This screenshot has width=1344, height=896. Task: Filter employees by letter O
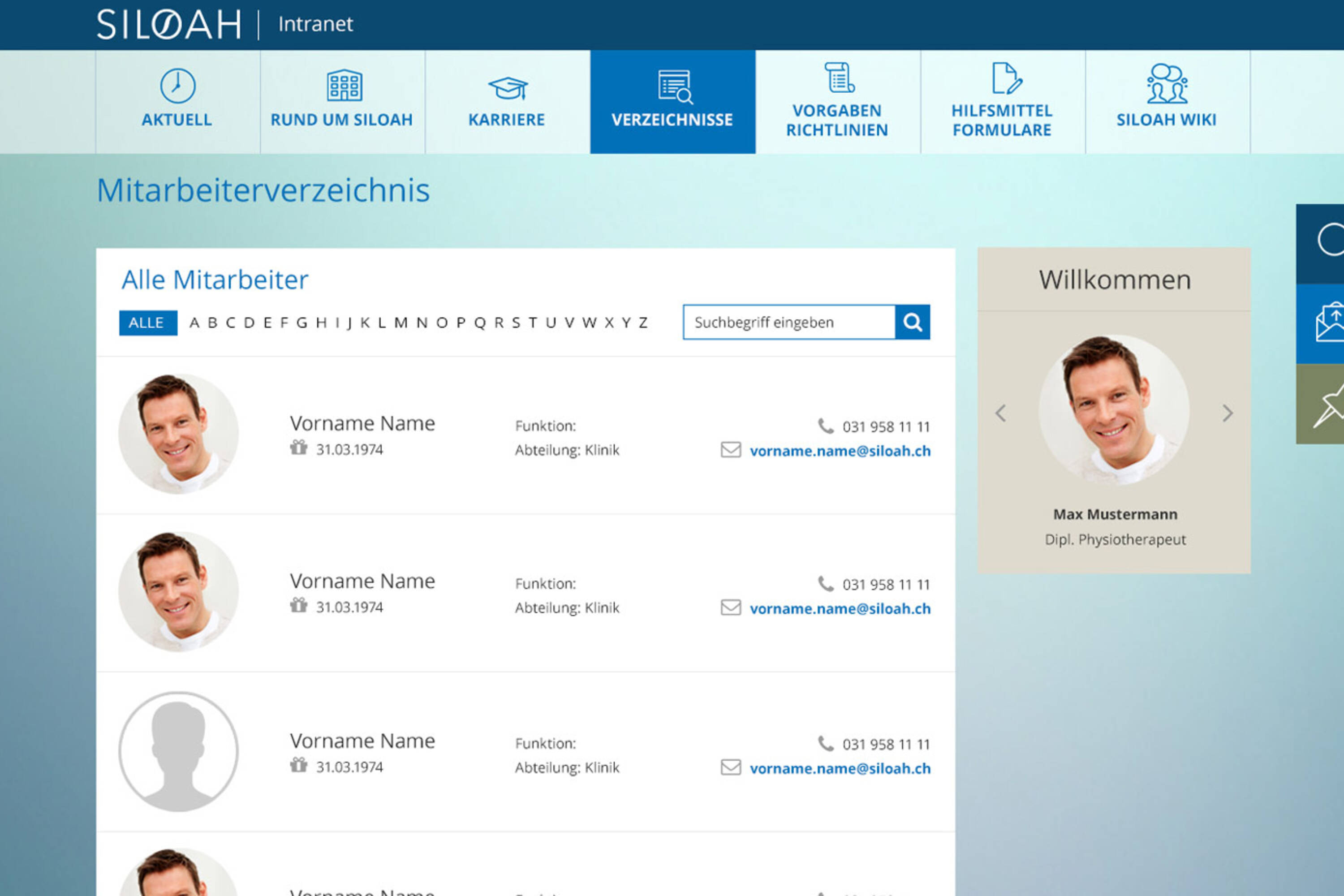[442, 323]
